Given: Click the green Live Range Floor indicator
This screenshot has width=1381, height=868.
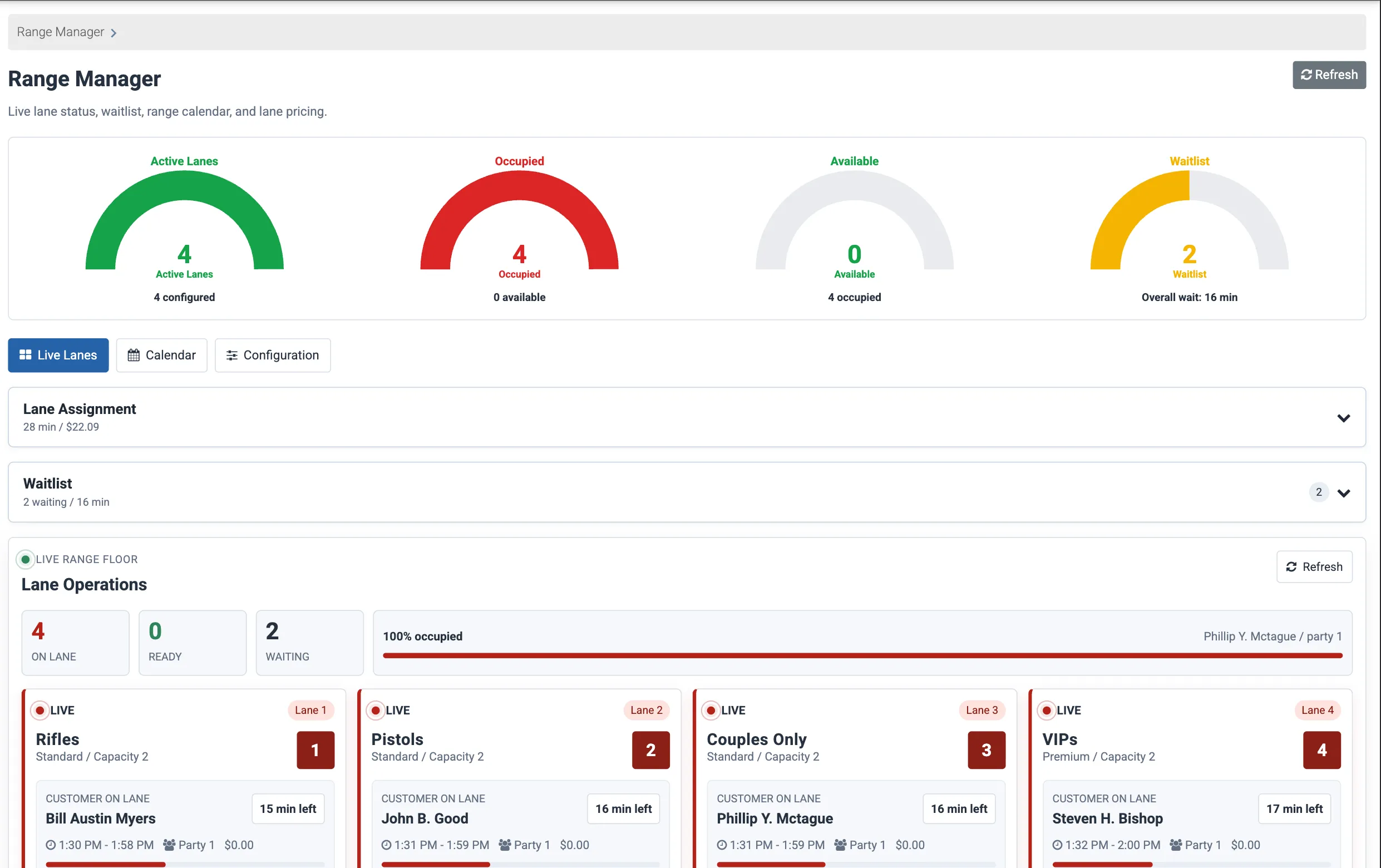Looking at the screenshot, I should click(25, 559).
